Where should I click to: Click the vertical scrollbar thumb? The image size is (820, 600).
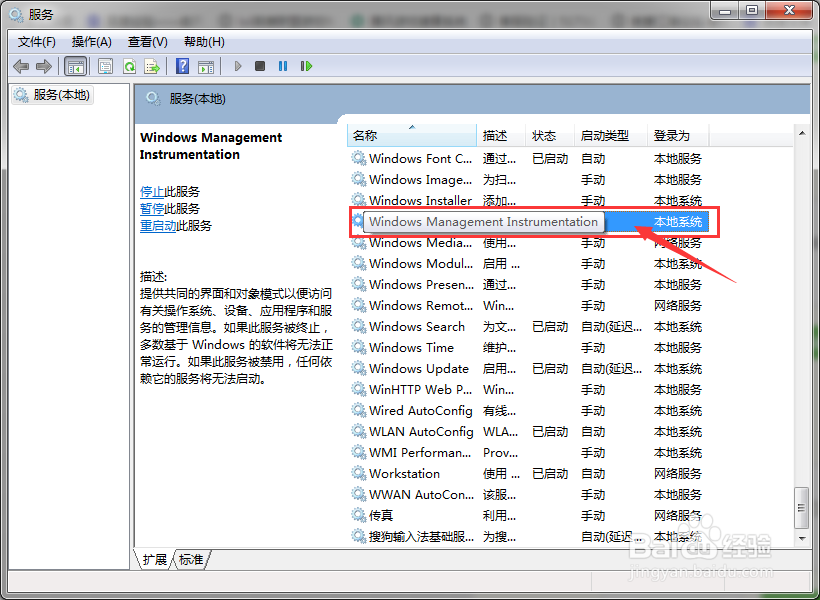[x=802, y=508]
